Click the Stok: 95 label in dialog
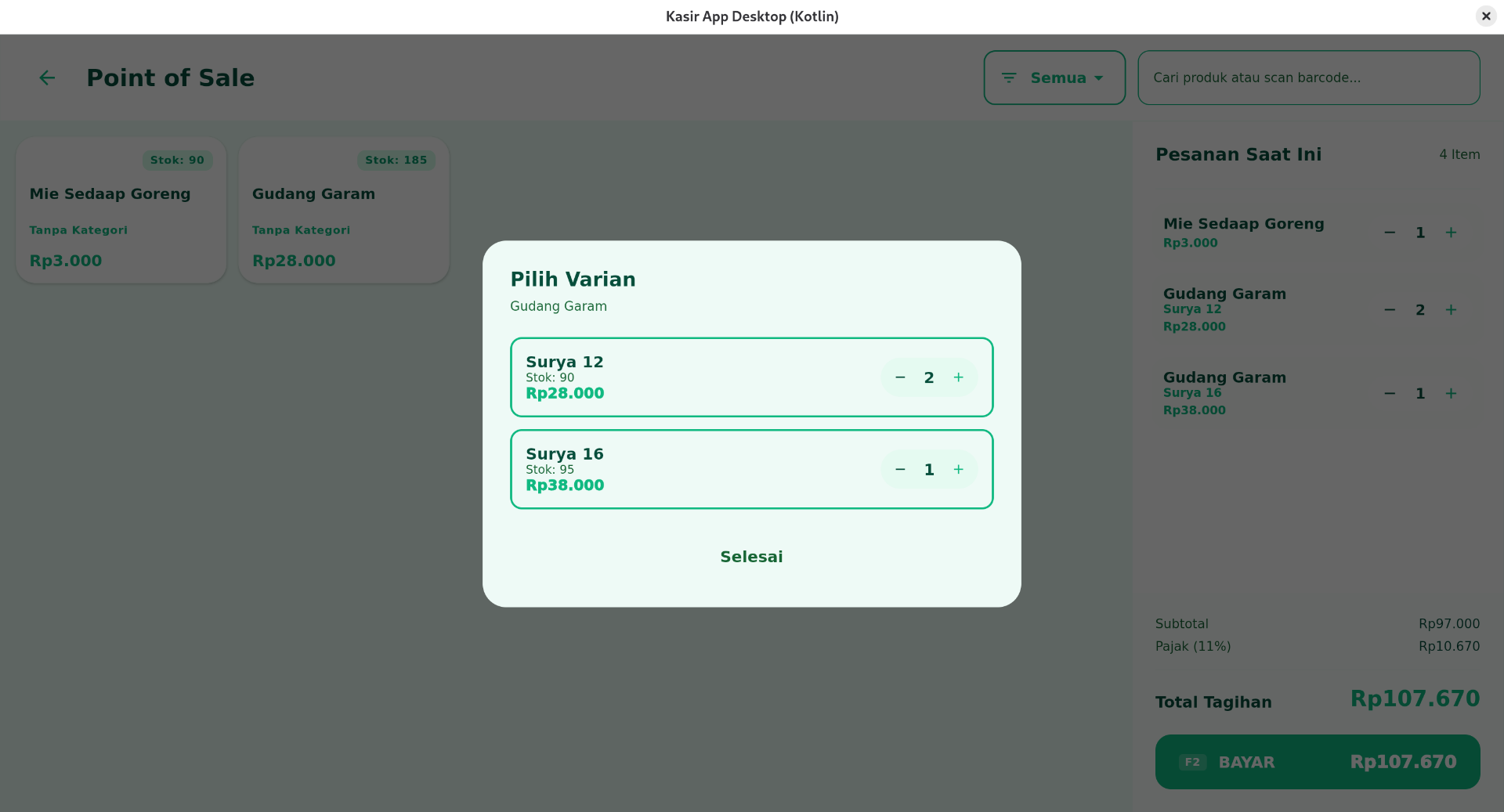This screenshot has height=812, width=1504. pyautogui.click(x=550, y=470)
